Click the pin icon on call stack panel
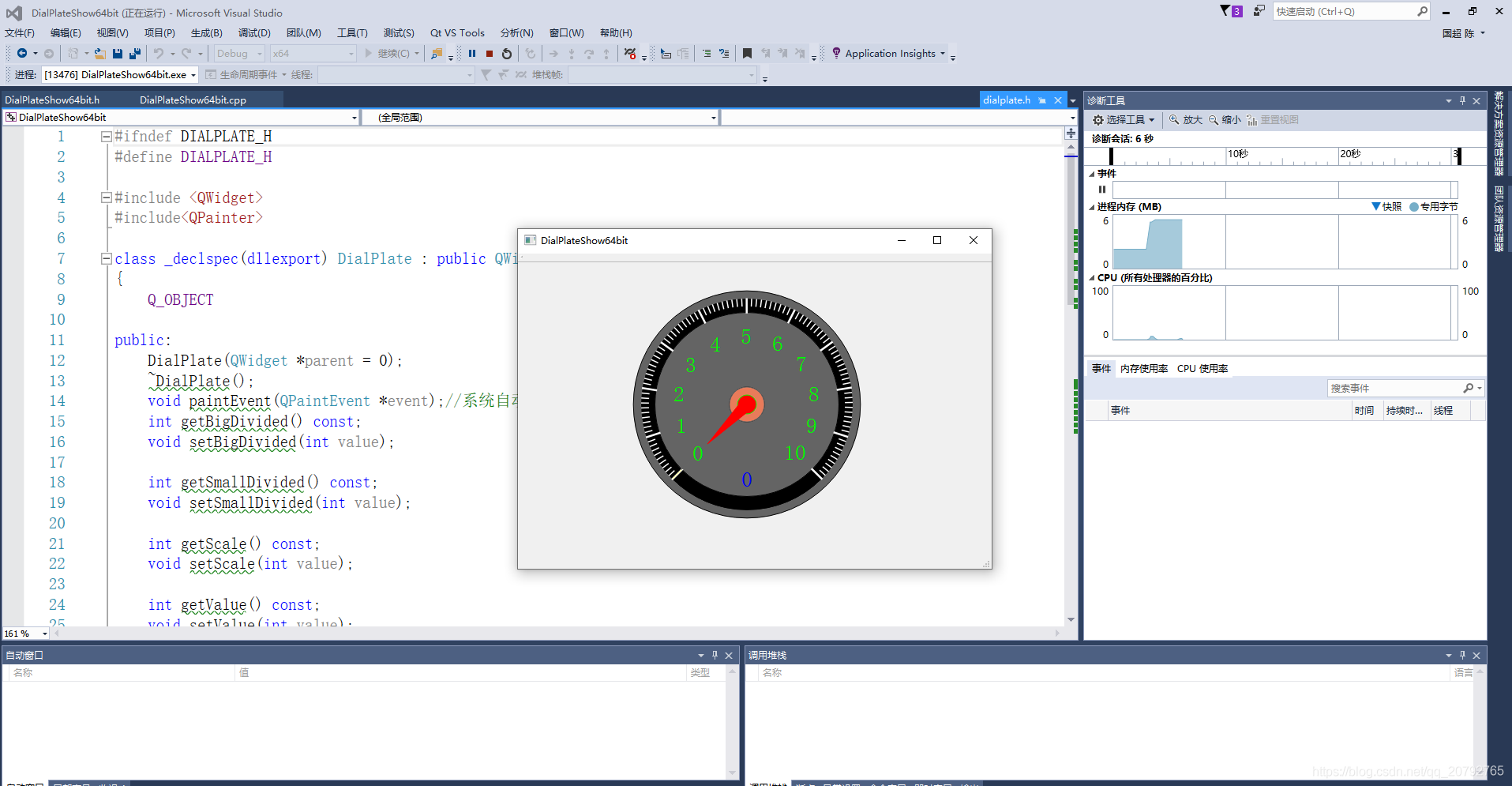1512x786 pixels. [1462, 656]
